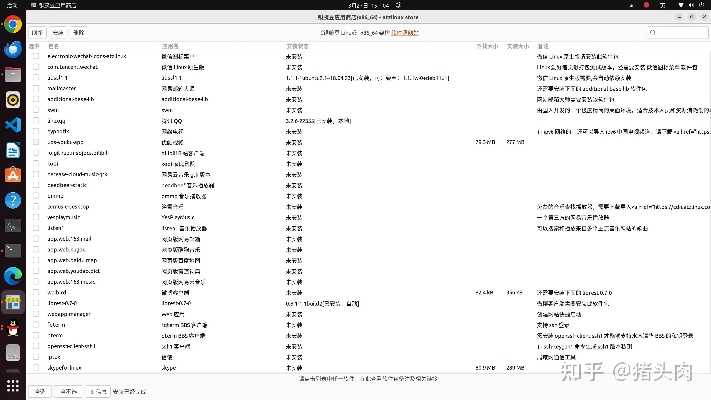Select the linuxqq package name

pos(57,121)
